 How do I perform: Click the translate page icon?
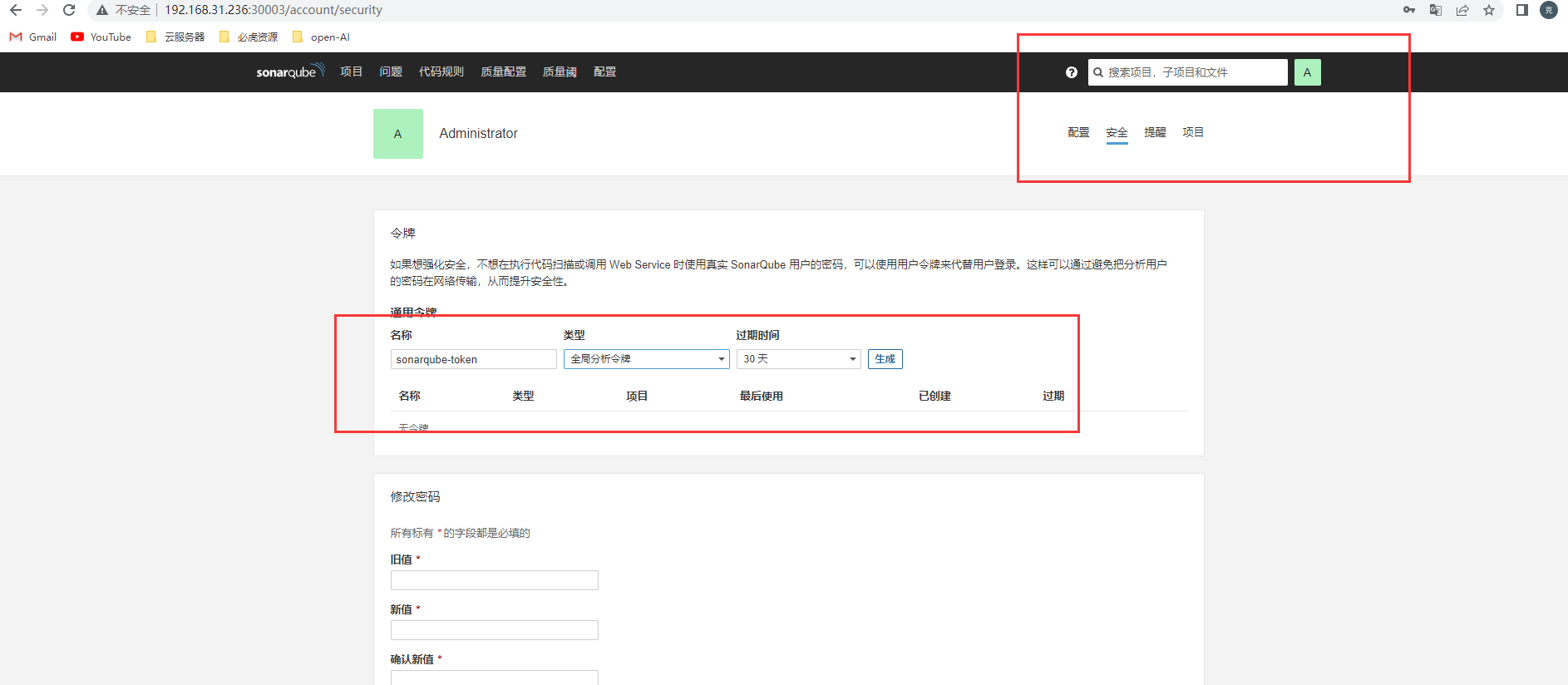point(1436,10)
